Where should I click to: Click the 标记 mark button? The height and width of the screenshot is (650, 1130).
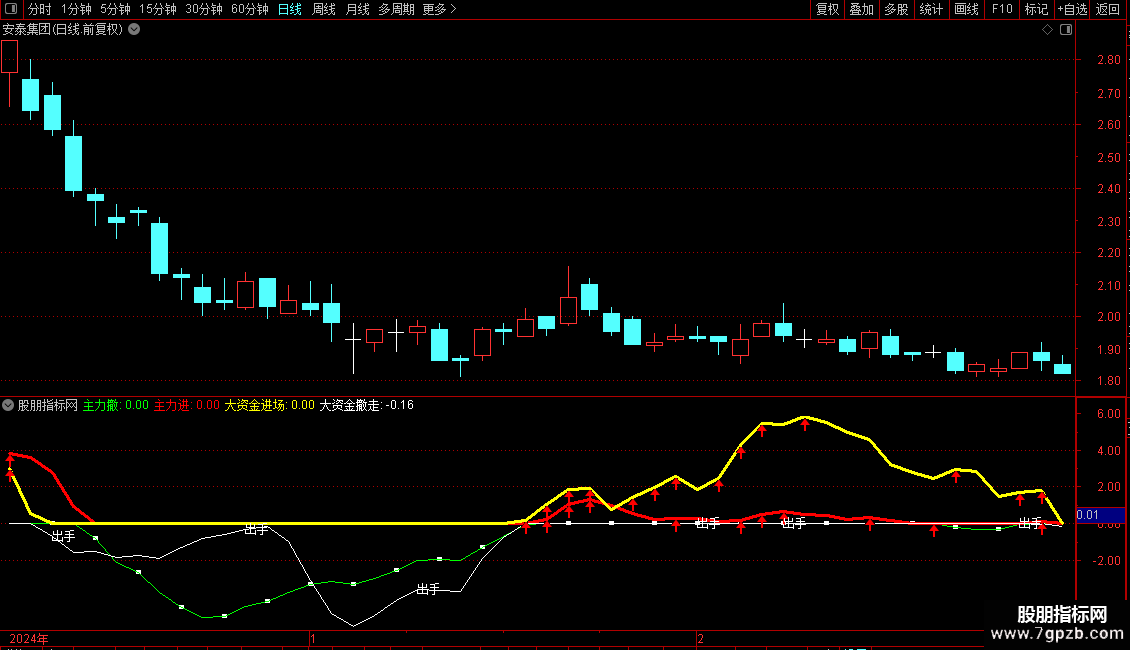coord(1036,9)
